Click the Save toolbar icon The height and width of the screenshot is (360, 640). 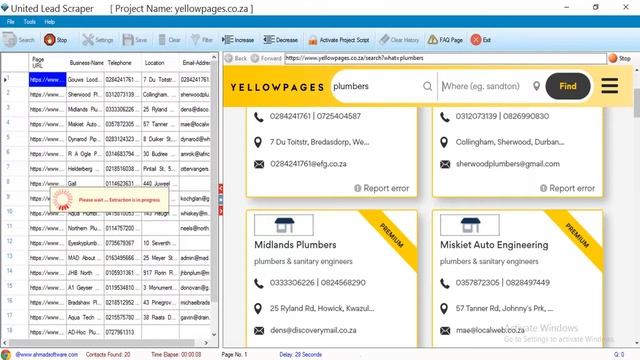pos(128,40)
